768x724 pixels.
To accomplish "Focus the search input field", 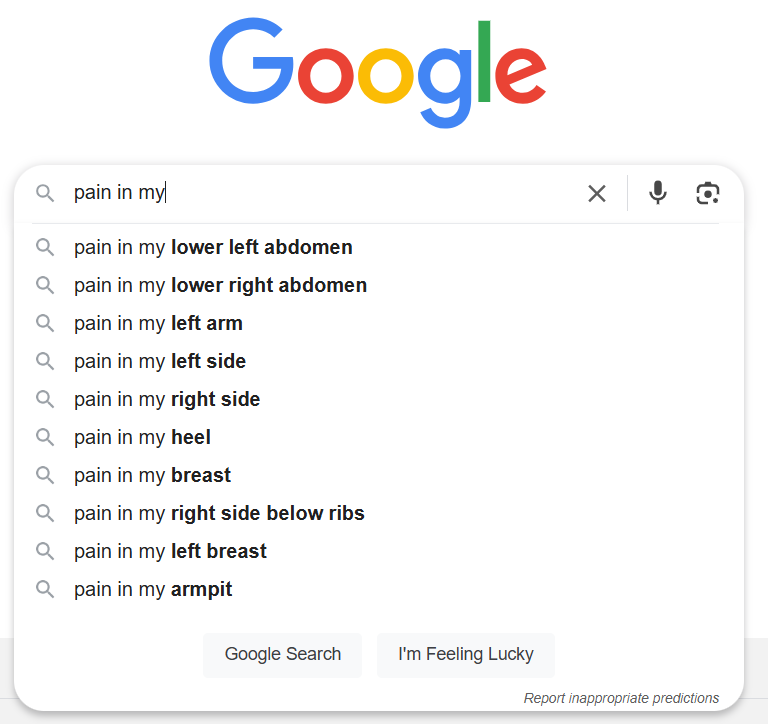I will pyautogui.click(x=350, y=193).
